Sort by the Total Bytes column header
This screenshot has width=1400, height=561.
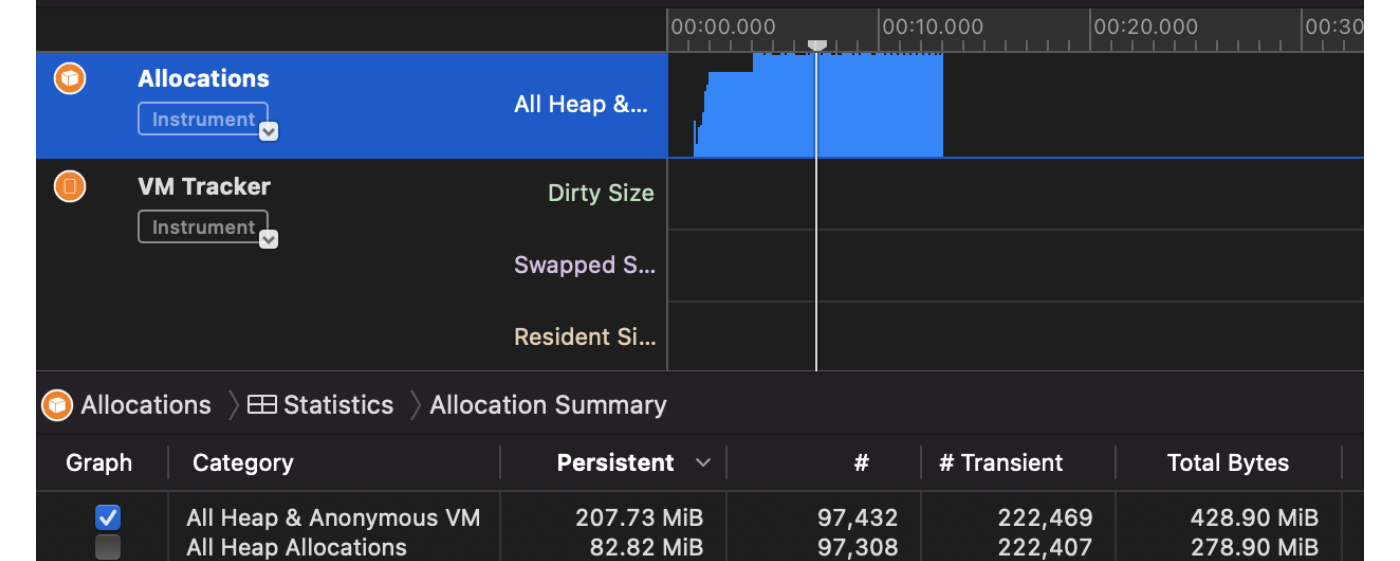click(x=1228, y=463)
